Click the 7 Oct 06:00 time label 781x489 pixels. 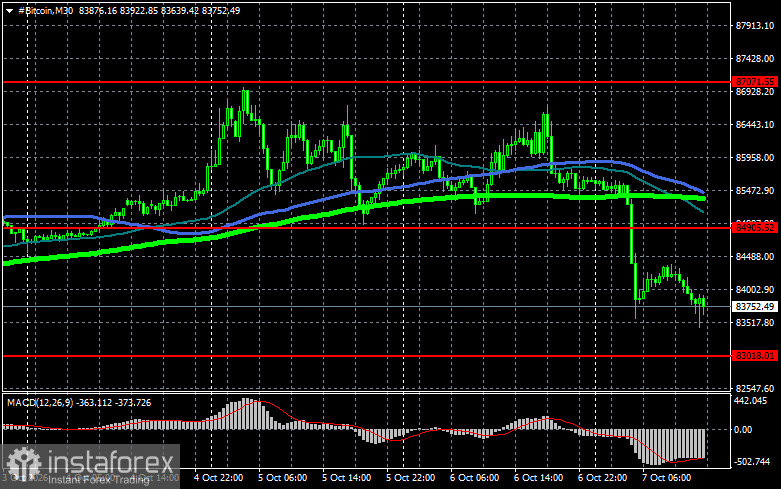coord(666,478)
